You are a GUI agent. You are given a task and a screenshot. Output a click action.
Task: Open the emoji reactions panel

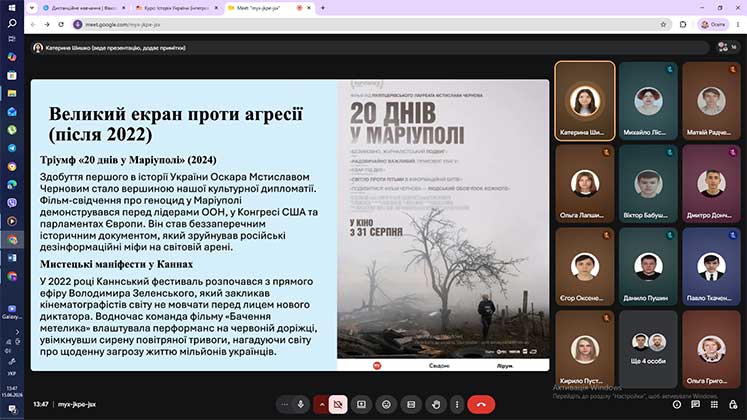click(x=386, y=404)
